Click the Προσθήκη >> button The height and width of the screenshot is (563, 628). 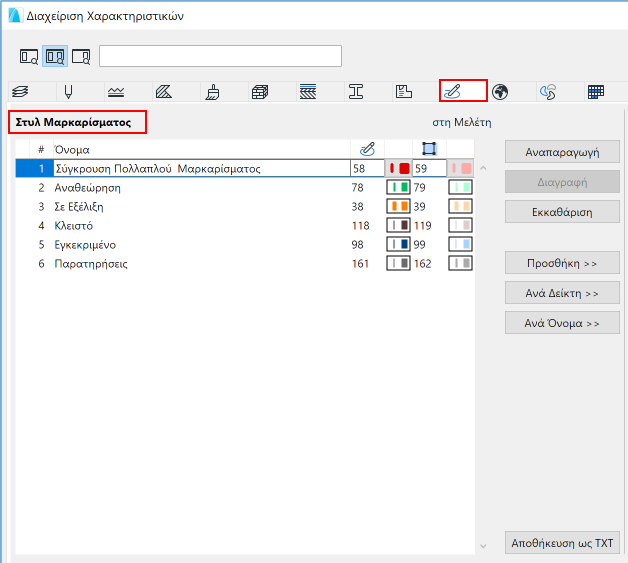pos(562,263)
